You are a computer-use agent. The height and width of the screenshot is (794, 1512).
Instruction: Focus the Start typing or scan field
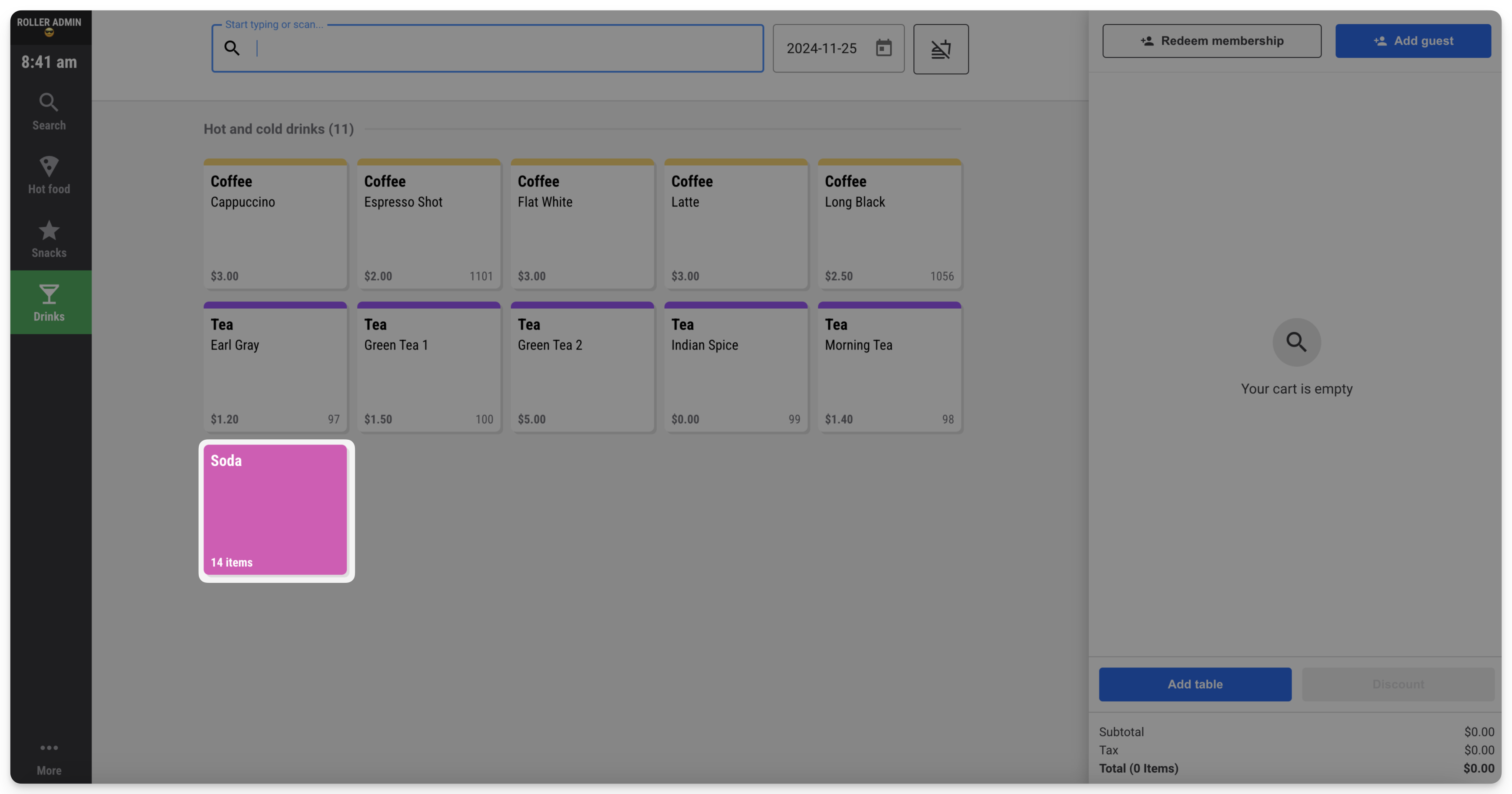(x=487, y=48)
